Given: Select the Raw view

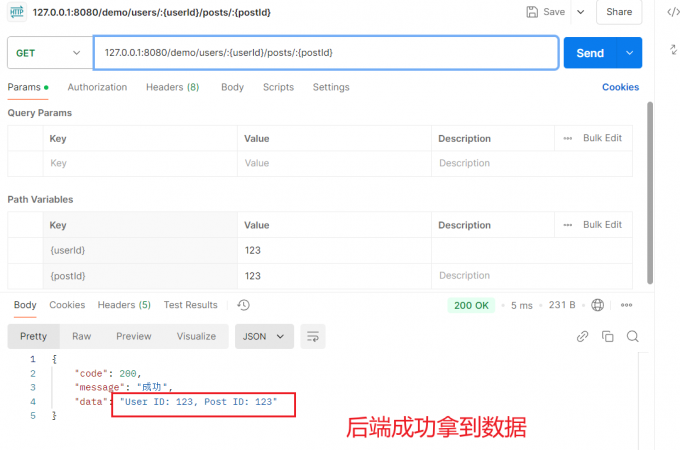Looking at the screenshot, I should [82, 336].
